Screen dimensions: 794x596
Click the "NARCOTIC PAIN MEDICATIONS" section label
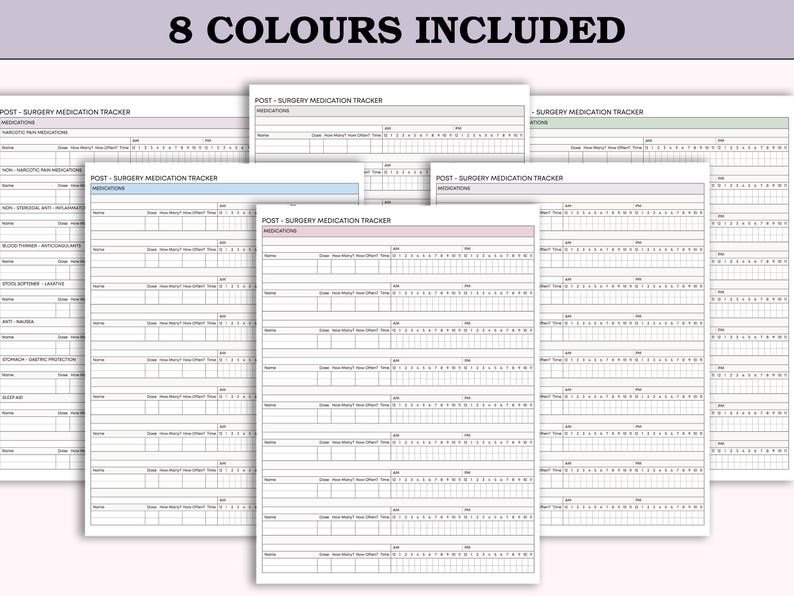pyautogui.click(x=34, y=132)
